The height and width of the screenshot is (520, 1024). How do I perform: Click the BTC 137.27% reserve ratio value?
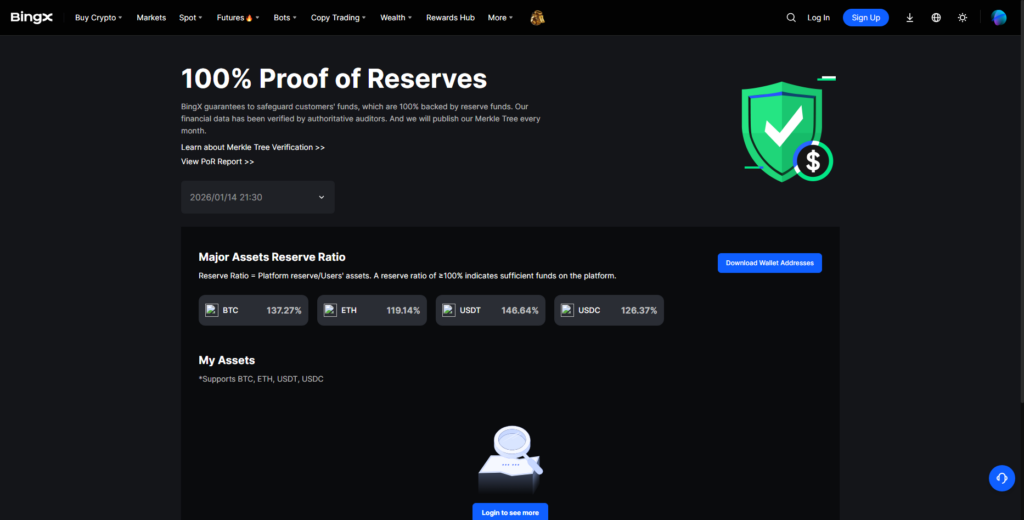point(284,310)
